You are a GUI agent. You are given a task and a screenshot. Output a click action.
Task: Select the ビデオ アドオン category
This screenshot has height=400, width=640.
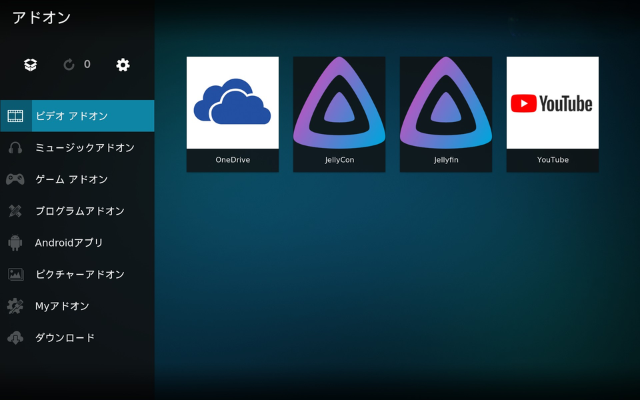(71, 116)
